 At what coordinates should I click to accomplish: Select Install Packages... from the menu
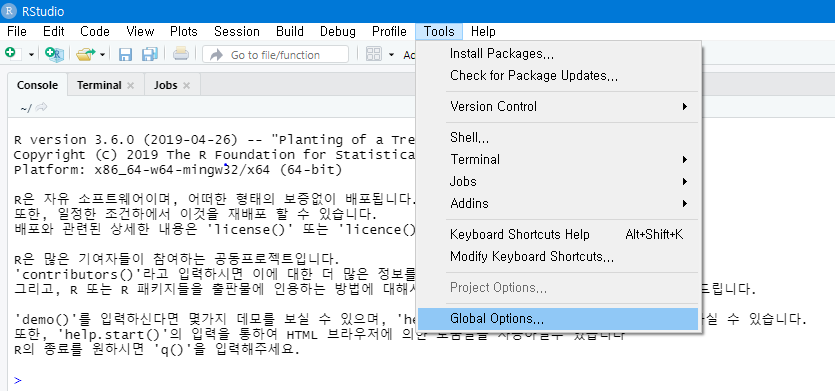point(558,53)
